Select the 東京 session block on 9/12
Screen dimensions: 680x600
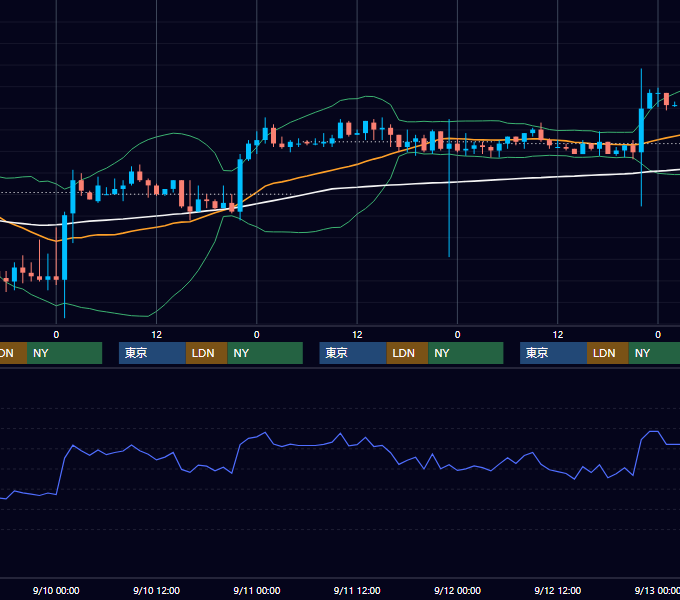coord(553,353)
